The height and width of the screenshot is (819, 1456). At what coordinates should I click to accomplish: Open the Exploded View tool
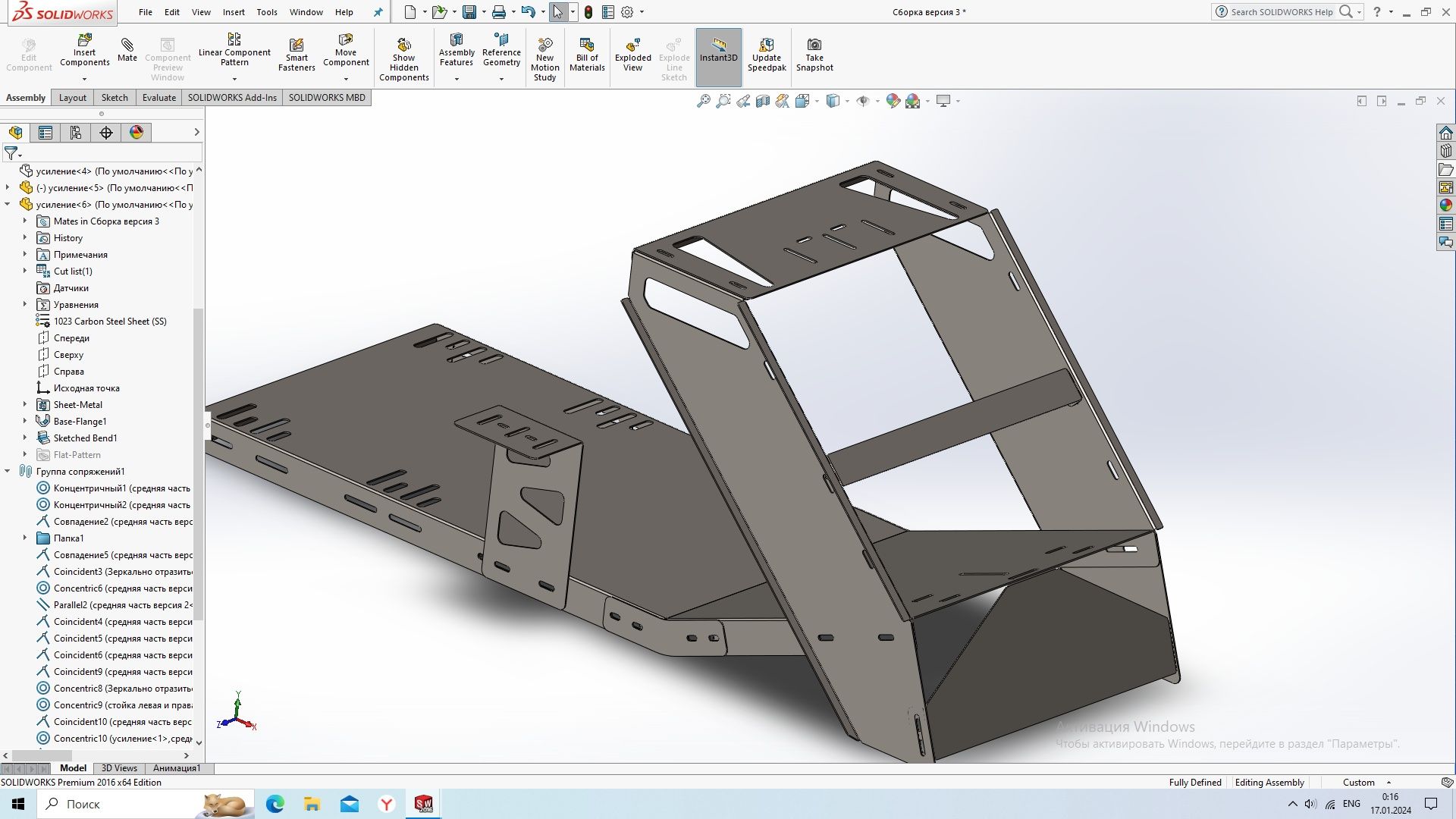[x=632, y=55]
